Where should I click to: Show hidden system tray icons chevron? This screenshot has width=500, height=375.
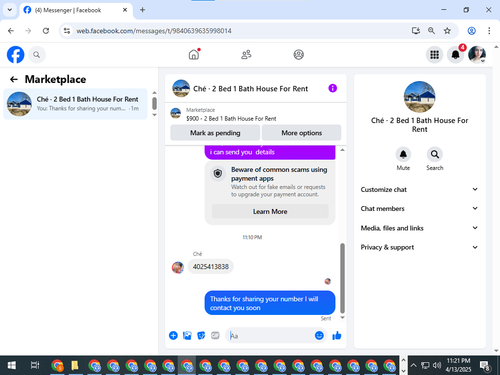[x=413, y=365]
